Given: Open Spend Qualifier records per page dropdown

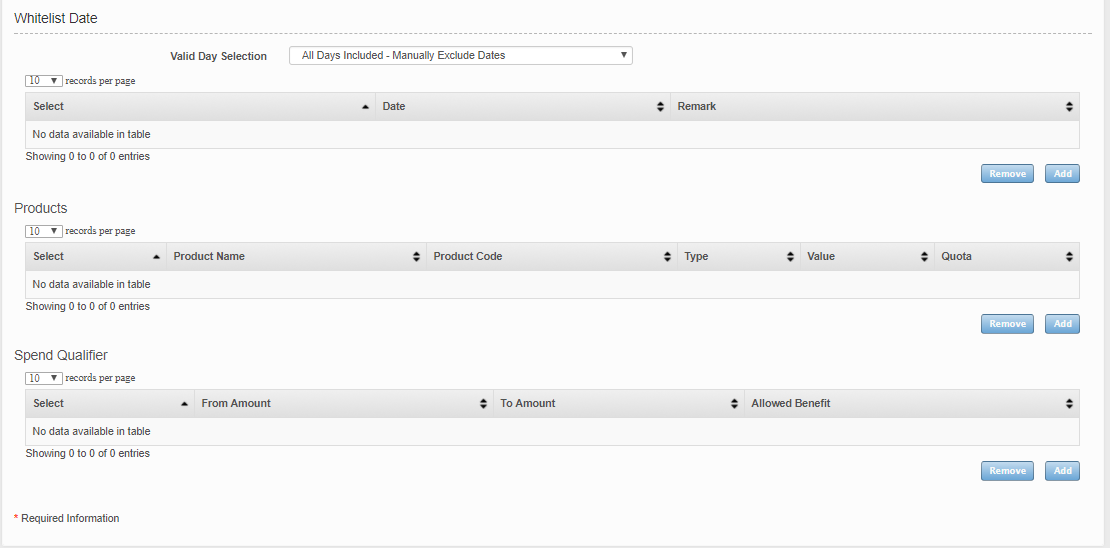Looking at the screenshot, I should (44, 378).
